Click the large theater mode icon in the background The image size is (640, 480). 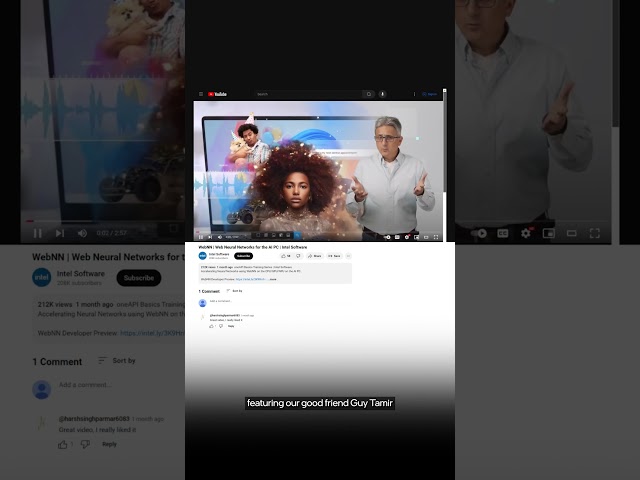[x=571, y=233]
